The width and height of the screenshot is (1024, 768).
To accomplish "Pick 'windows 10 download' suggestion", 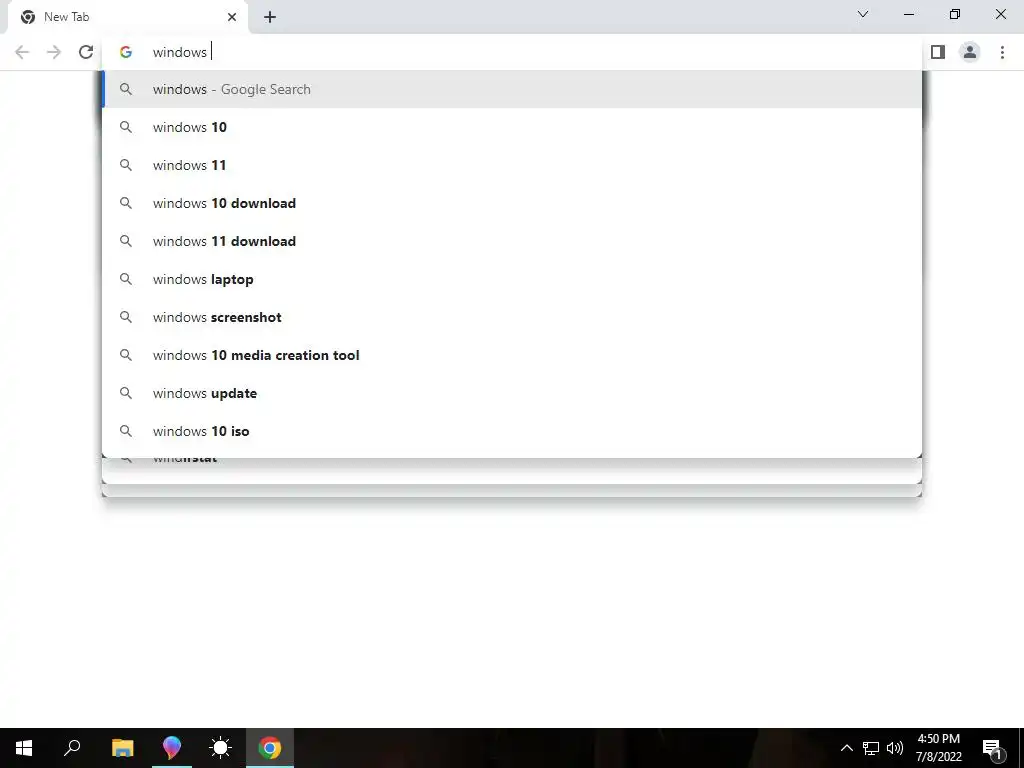I will point(512,203).
